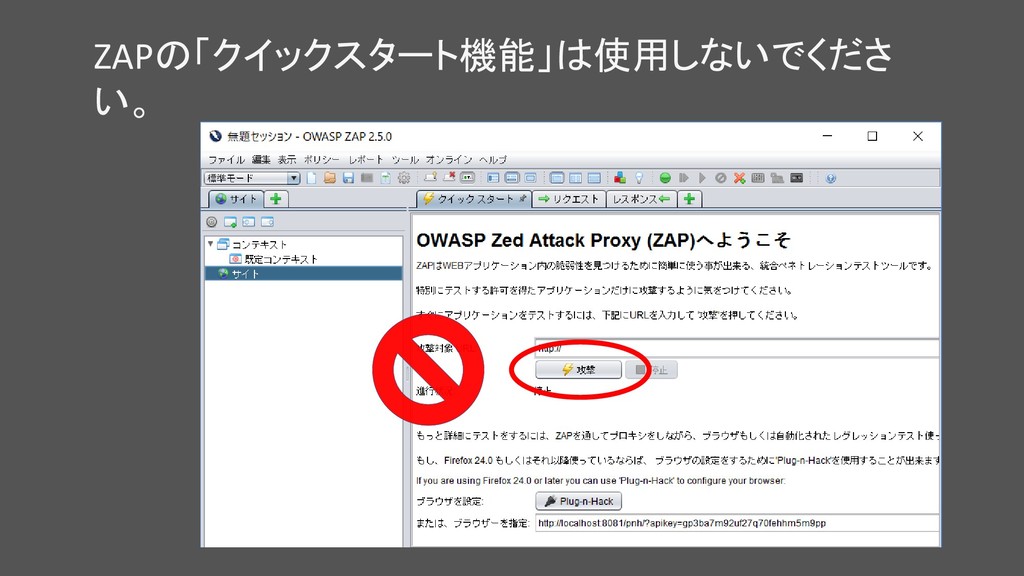Click the 攻撃 attack button

[x=578, y=370]
